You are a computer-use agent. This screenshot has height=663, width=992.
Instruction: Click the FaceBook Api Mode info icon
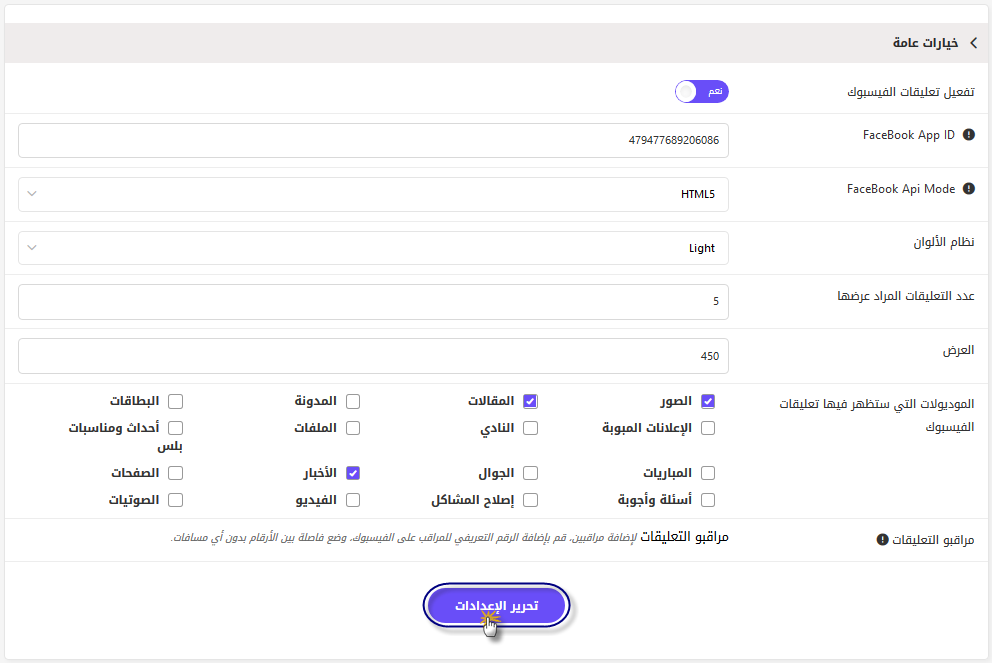coord(969,189)
